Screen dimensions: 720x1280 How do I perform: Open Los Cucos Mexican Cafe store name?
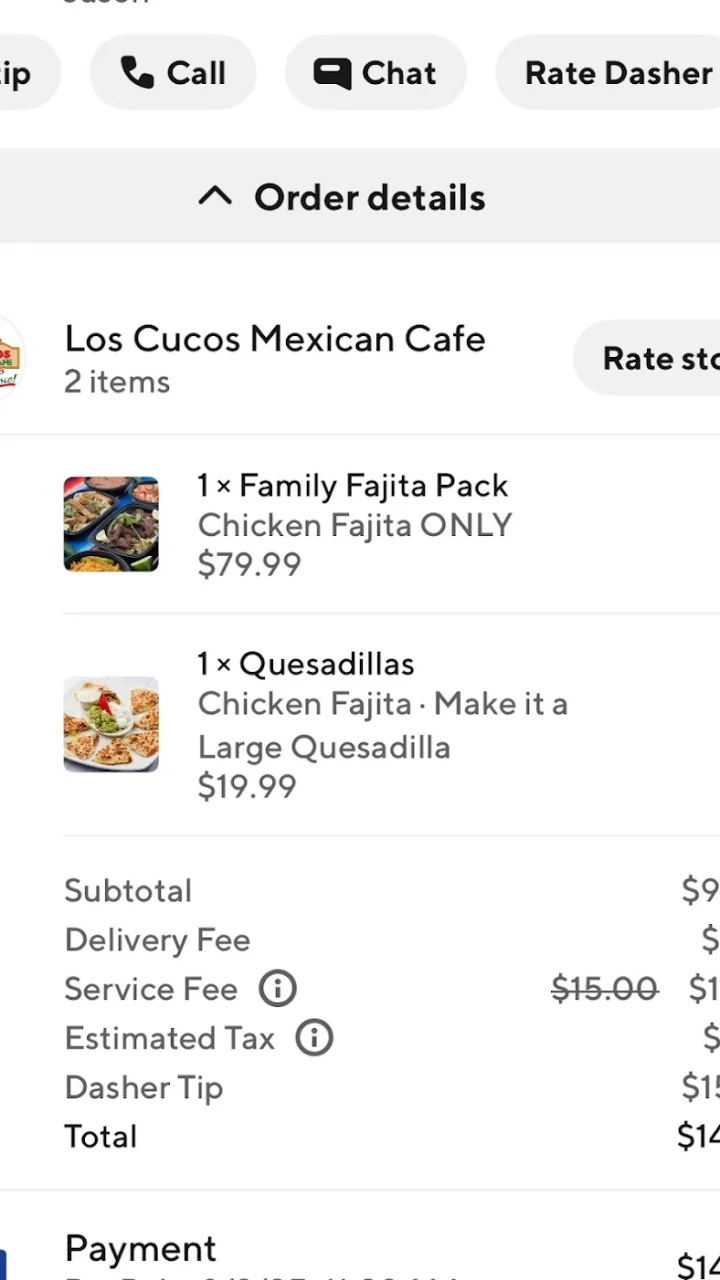tap(275, 339)
